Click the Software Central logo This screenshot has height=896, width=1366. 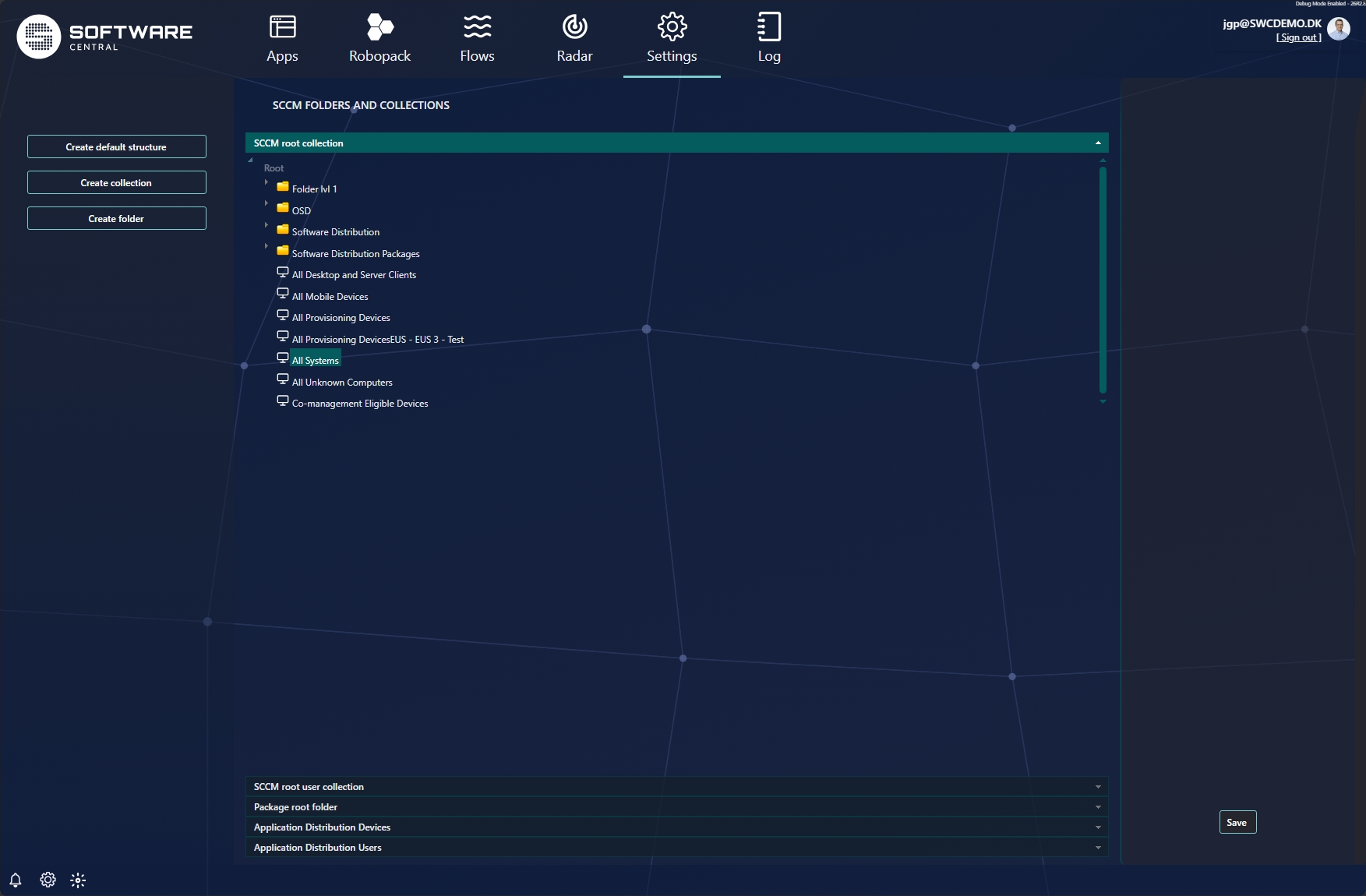104,37
